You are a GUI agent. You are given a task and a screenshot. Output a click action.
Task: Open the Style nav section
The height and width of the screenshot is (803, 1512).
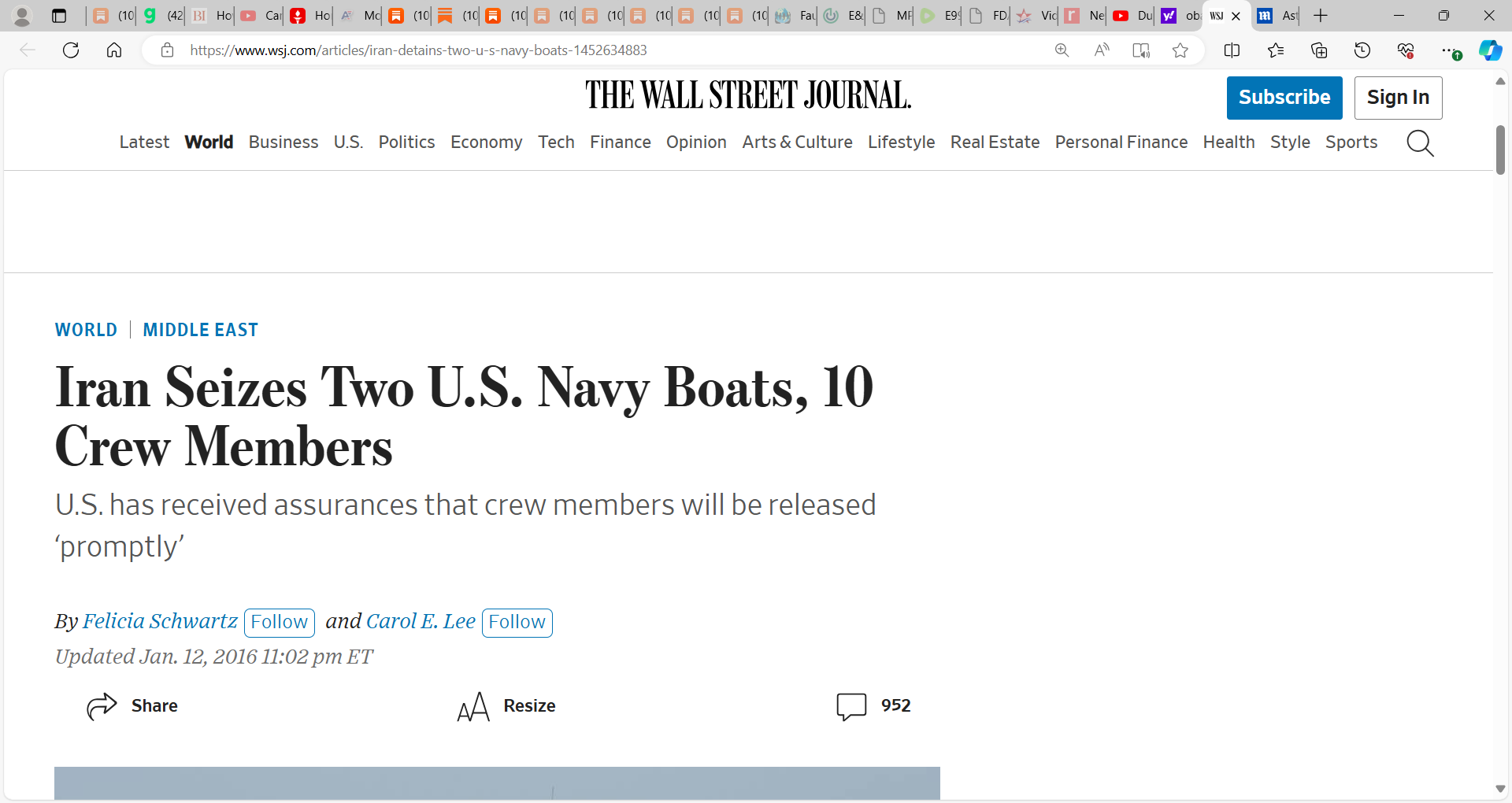(1290, 142)
